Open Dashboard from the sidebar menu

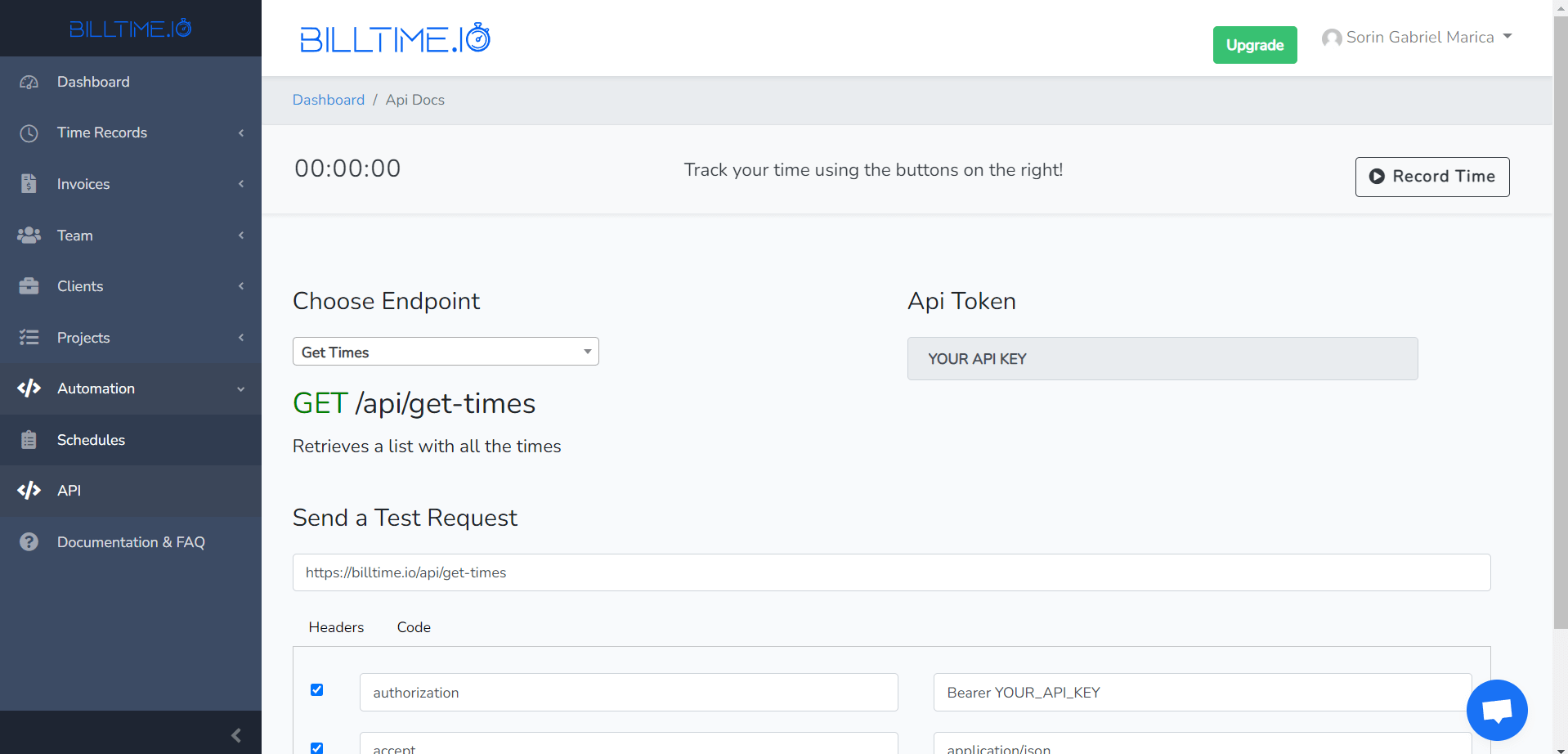coord(131,82)
